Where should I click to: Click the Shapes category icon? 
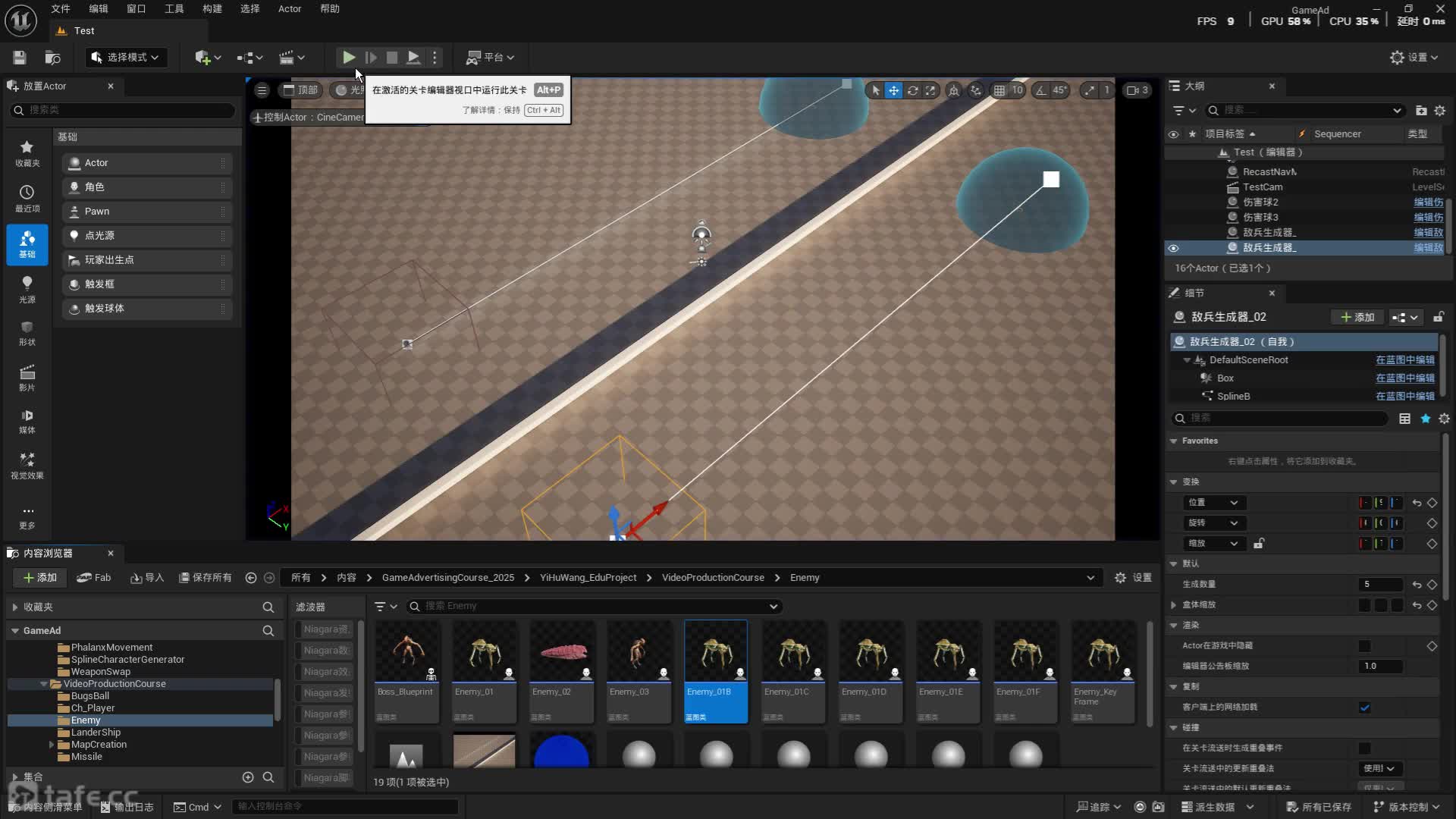[x=27, y=332]
